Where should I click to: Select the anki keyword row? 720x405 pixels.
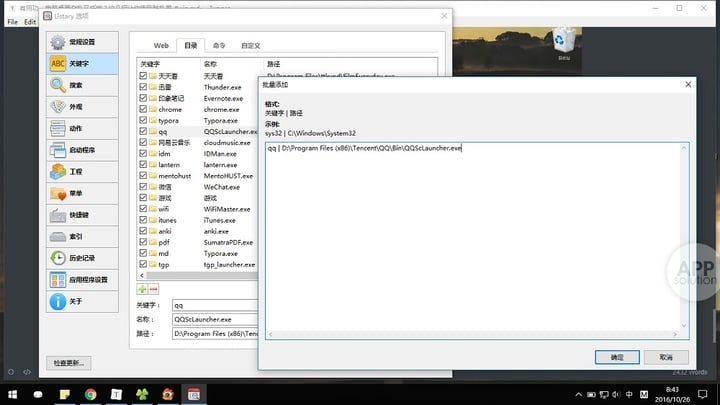click(x=197, y=231)
